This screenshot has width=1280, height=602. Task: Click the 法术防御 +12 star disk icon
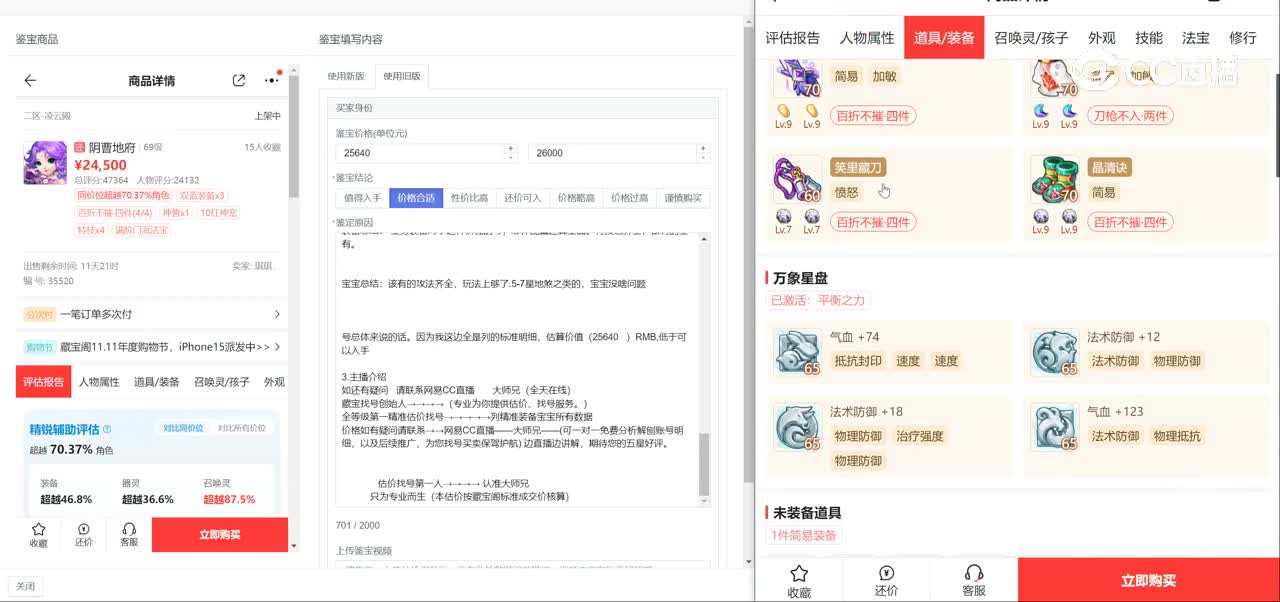(1055, 352)
